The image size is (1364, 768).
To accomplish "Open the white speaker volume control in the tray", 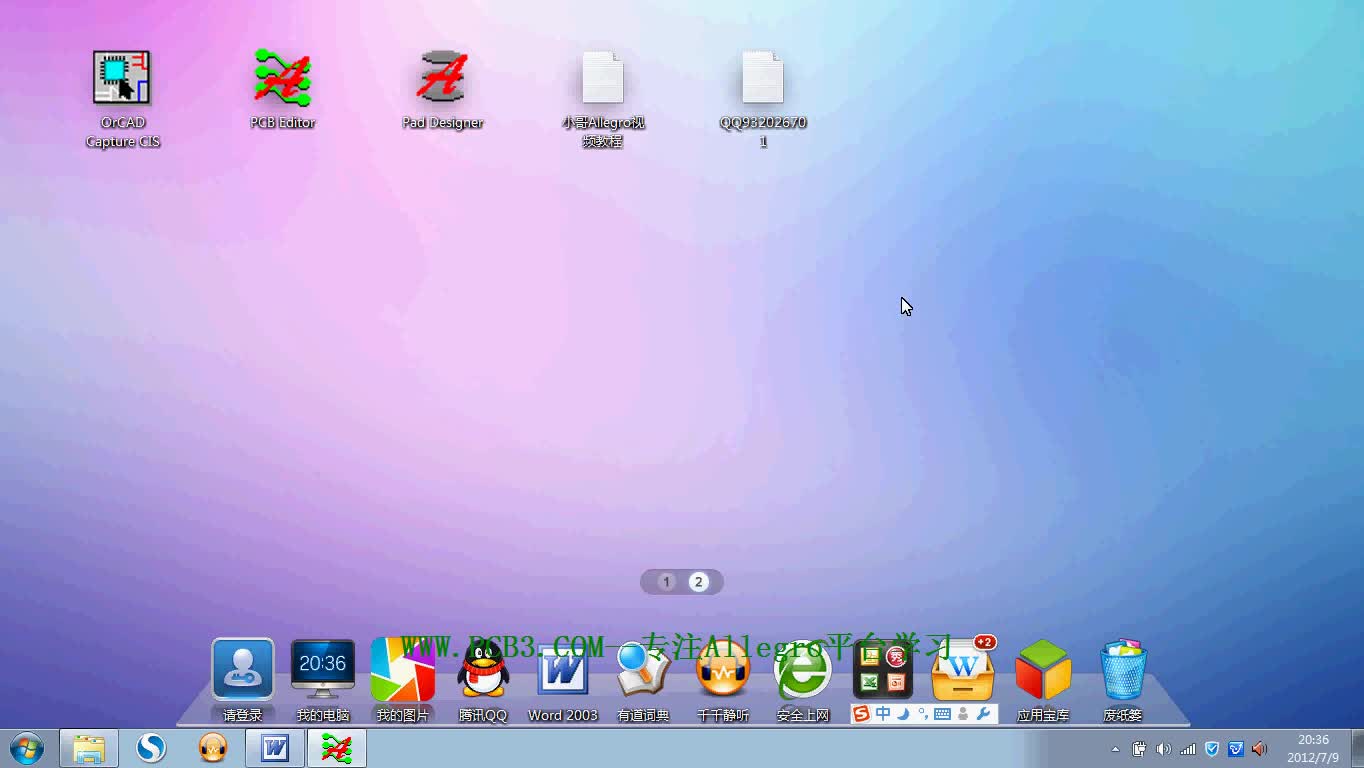I will click(x=1163, y=749).
